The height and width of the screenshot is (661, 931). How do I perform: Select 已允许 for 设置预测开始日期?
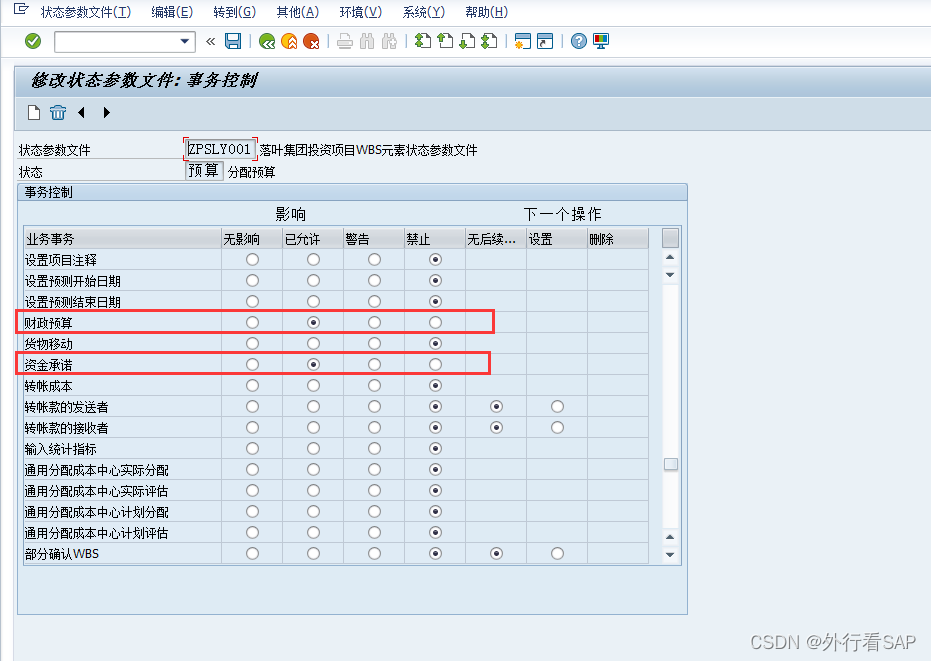[314, 280]
